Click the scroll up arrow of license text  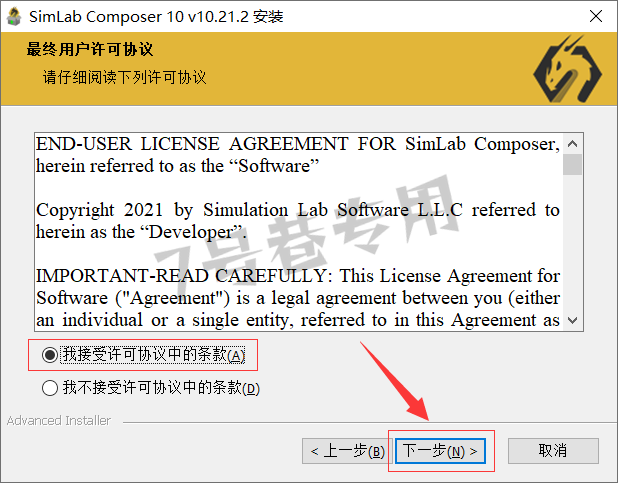572,144
